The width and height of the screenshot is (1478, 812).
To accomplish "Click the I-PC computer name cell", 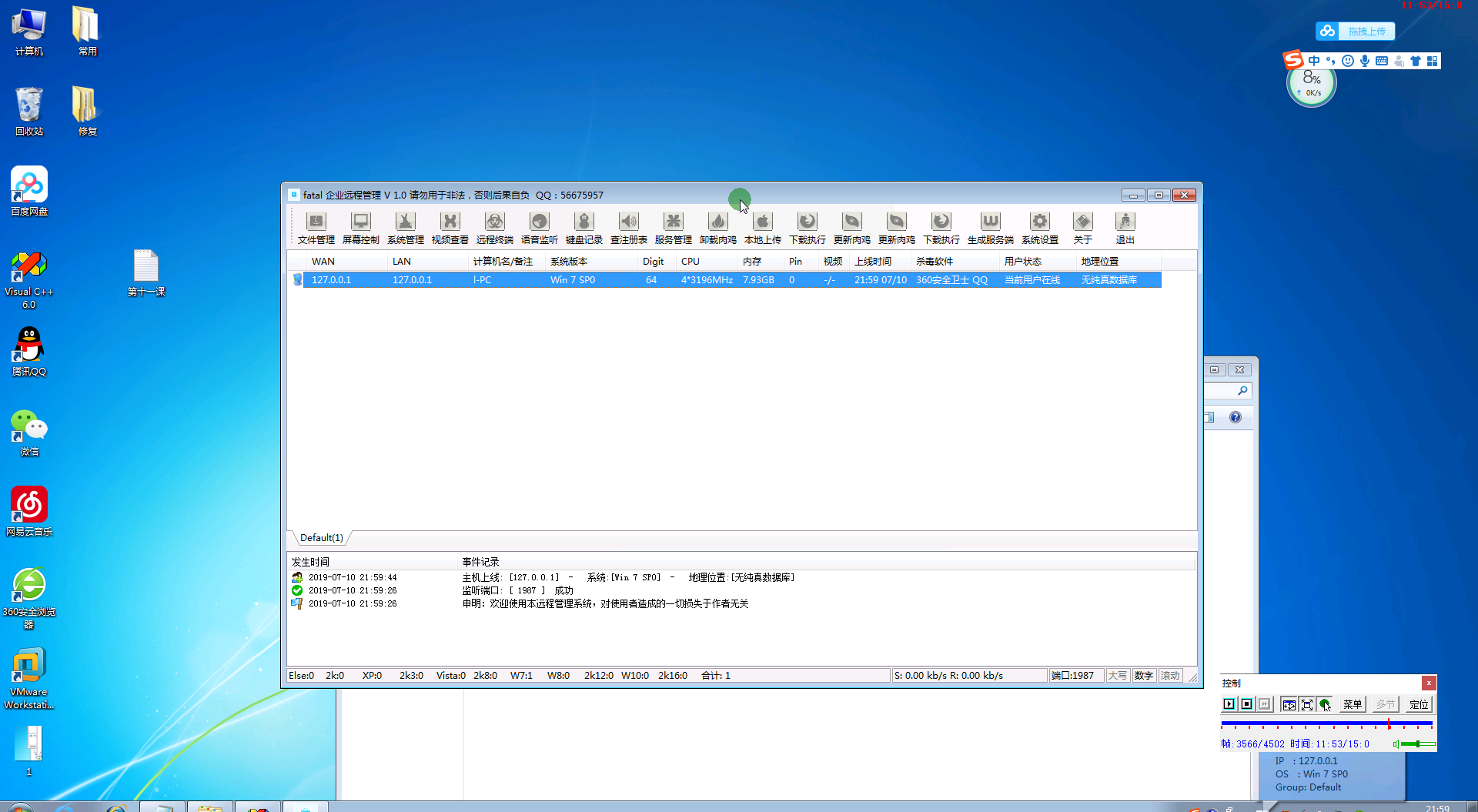I will coord(482,280).
